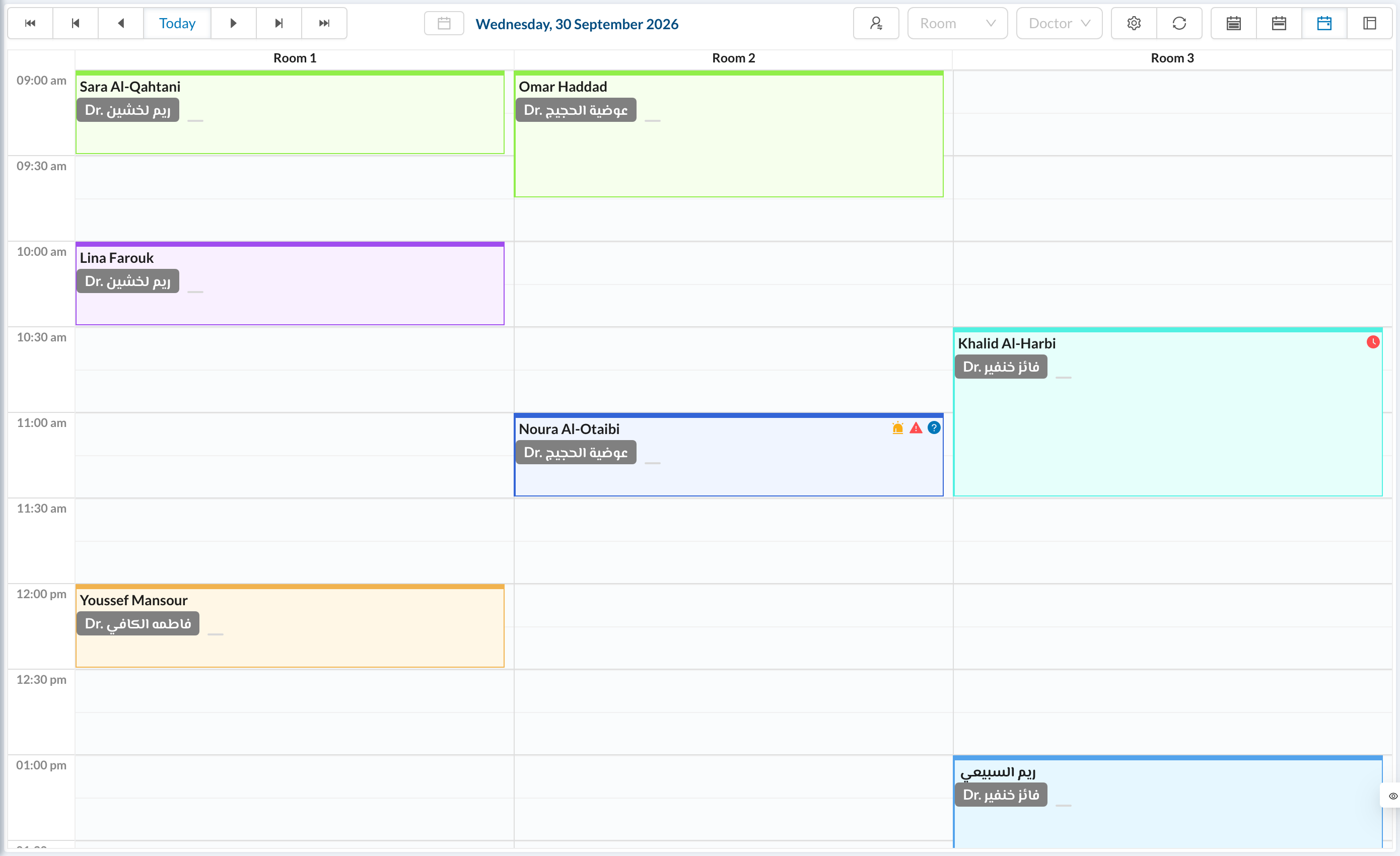Open Omar Haddad appointment

729,134
